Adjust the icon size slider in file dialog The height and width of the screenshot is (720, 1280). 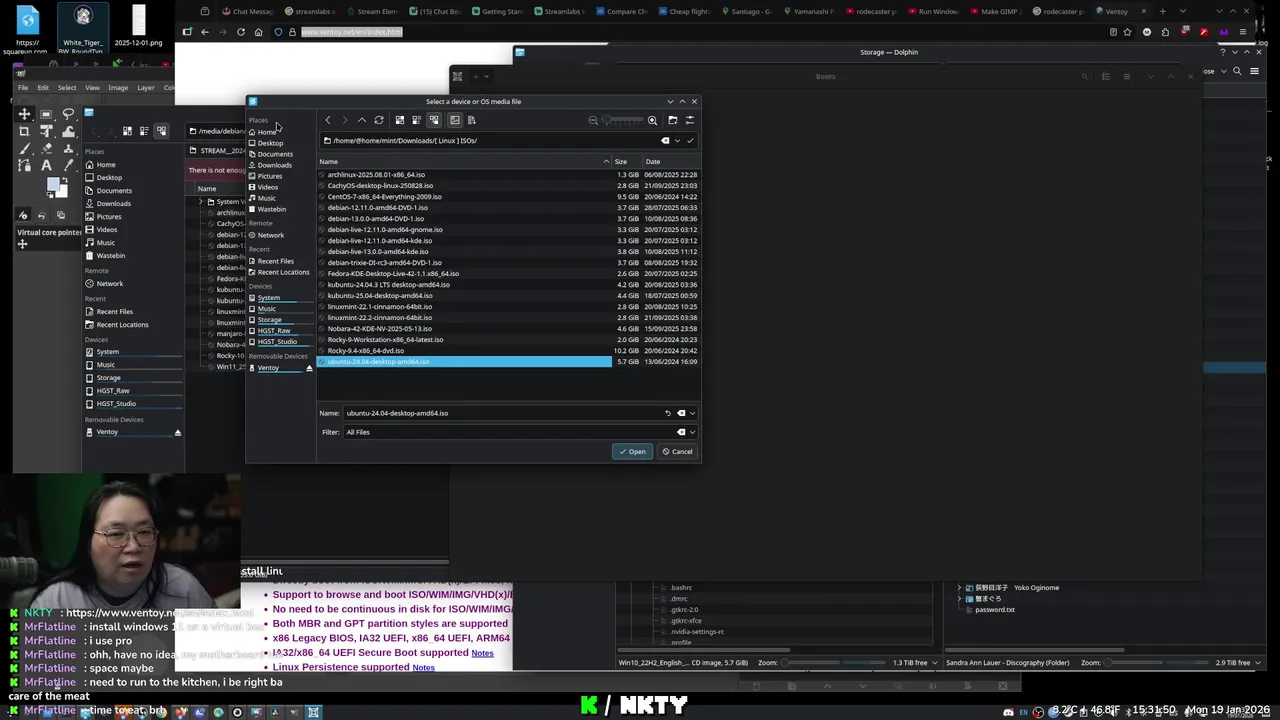pos(622,120)
